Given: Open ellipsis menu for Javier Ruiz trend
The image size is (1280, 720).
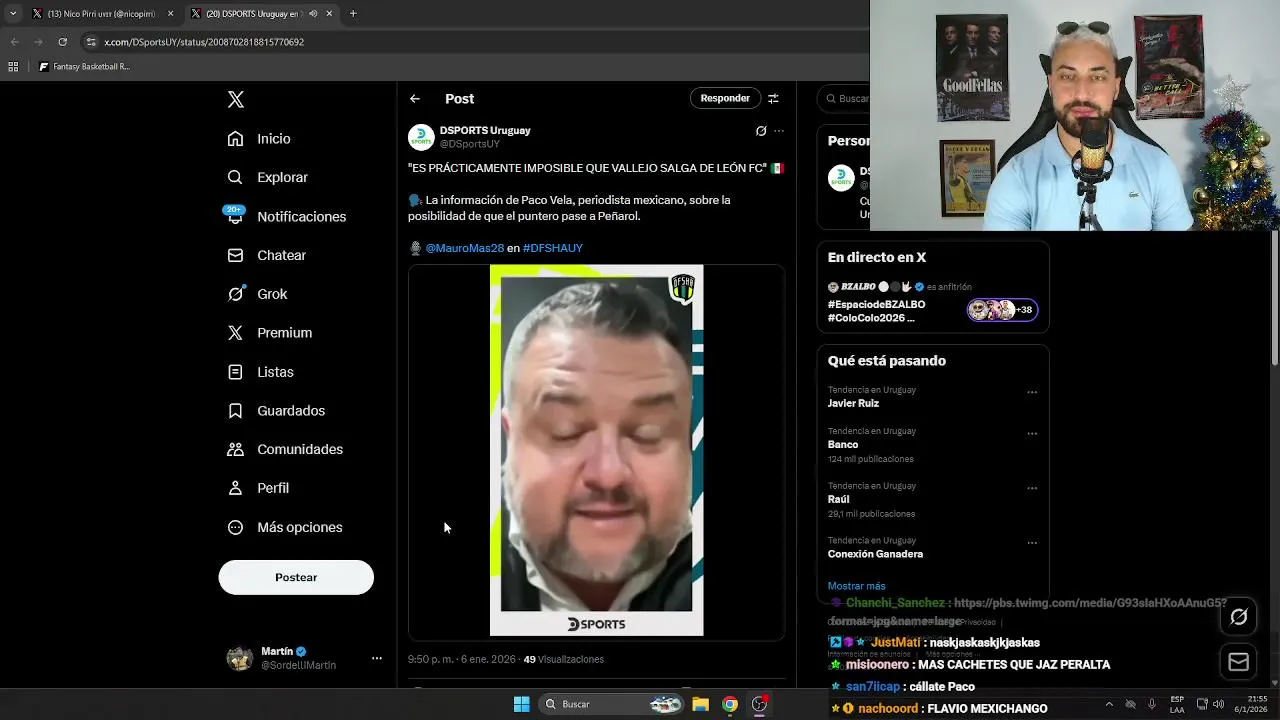Looking at the screenshot, I should [1032, 393].
